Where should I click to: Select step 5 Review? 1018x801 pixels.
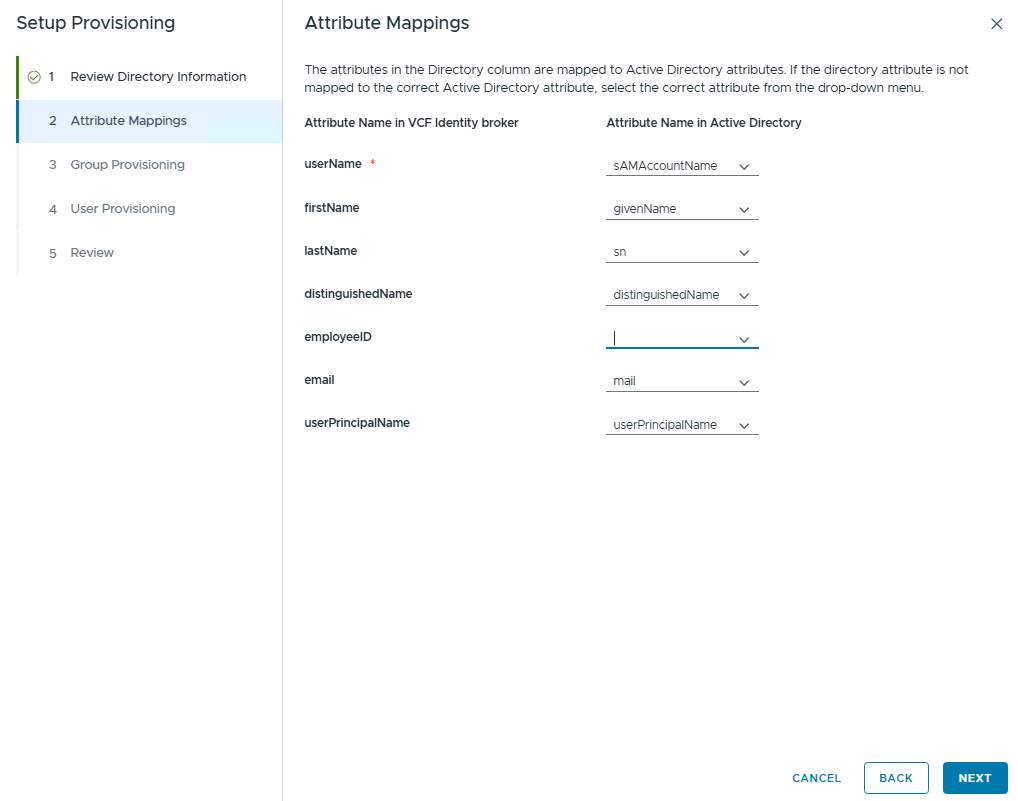[149, 253]
